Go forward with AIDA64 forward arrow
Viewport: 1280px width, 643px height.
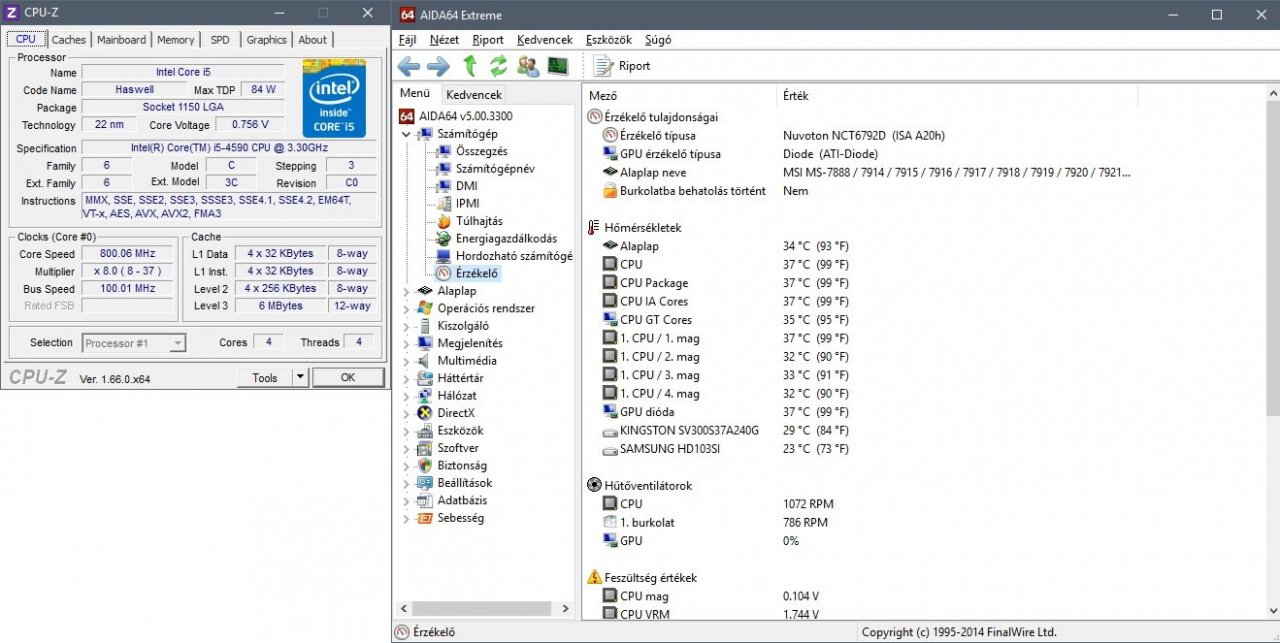(x=438, y=66)
